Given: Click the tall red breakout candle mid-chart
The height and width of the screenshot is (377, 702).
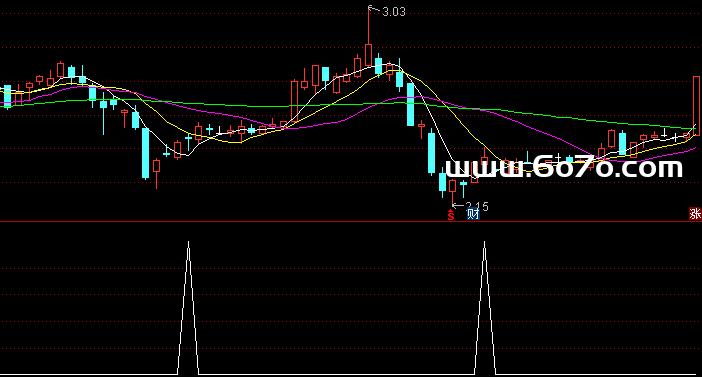Looking at the screenshot, I should point(294,101).
